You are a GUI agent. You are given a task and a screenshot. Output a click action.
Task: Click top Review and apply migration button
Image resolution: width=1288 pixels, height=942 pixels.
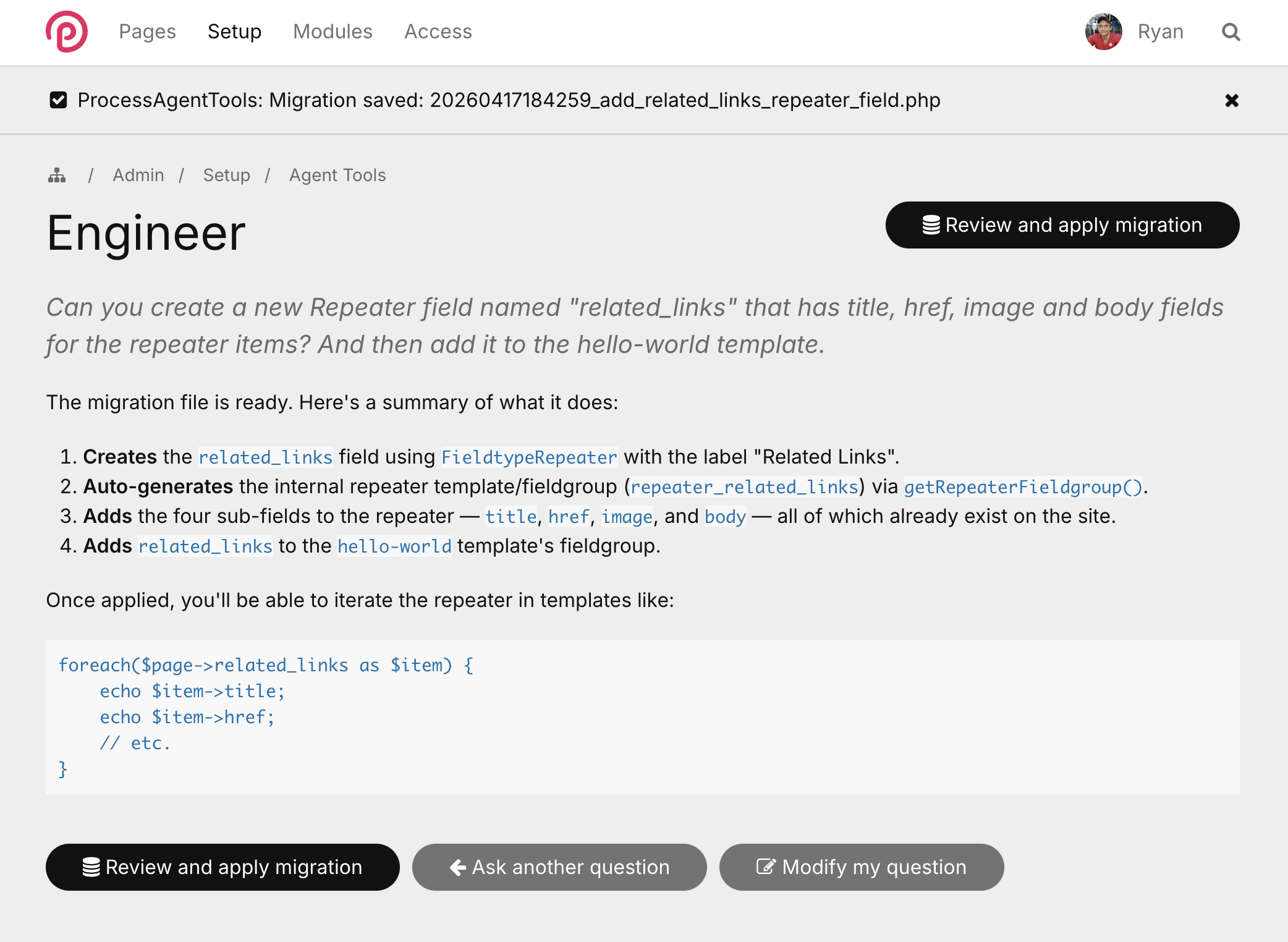1062,225
